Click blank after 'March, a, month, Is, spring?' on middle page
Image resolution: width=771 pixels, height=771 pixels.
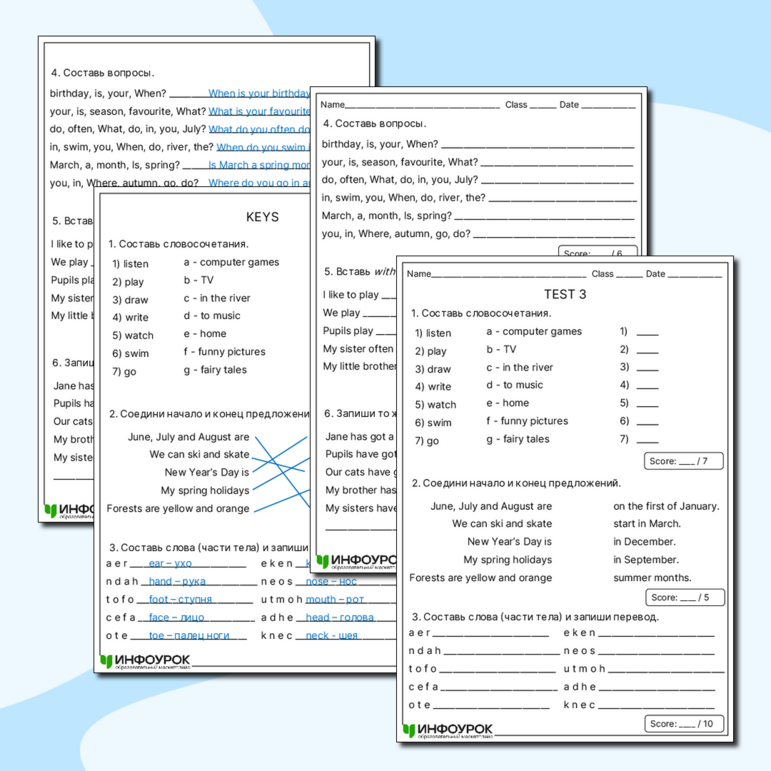pos(545,216)
